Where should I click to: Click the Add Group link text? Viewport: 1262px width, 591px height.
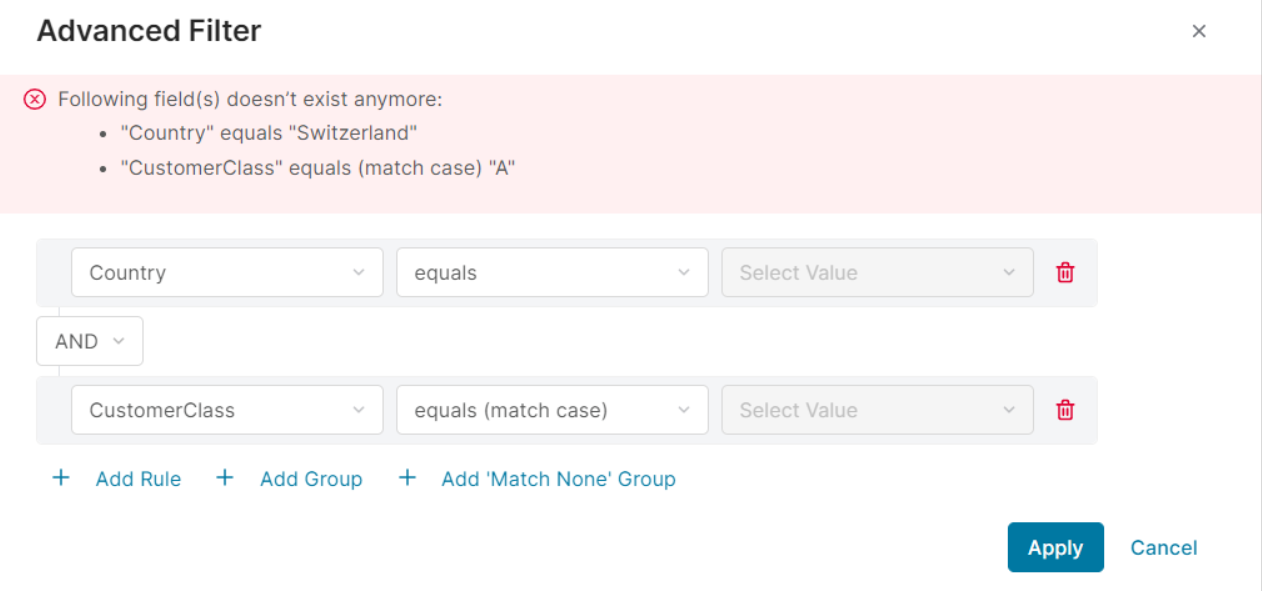click(x=311, y=479)
